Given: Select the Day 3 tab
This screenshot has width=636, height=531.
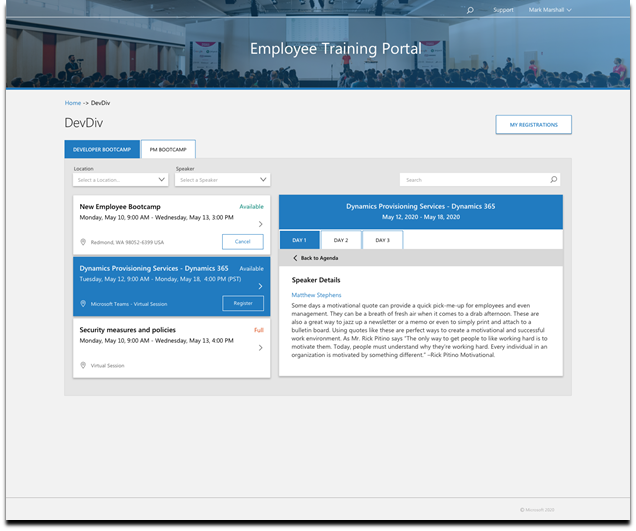Looking at the screenshot, I should click(382, 240).
